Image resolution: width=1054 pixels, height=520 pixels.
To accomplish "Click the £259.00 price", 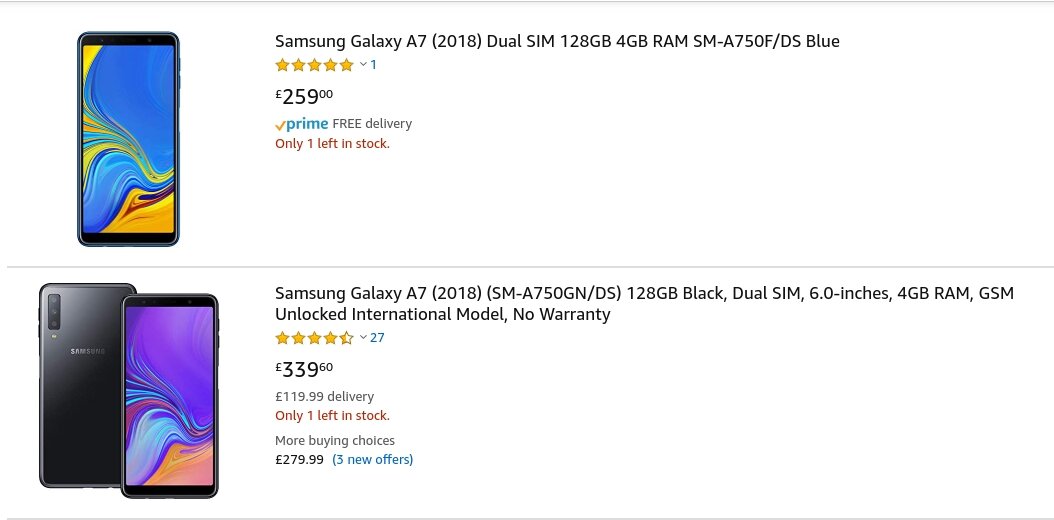I will click(304, 97).
